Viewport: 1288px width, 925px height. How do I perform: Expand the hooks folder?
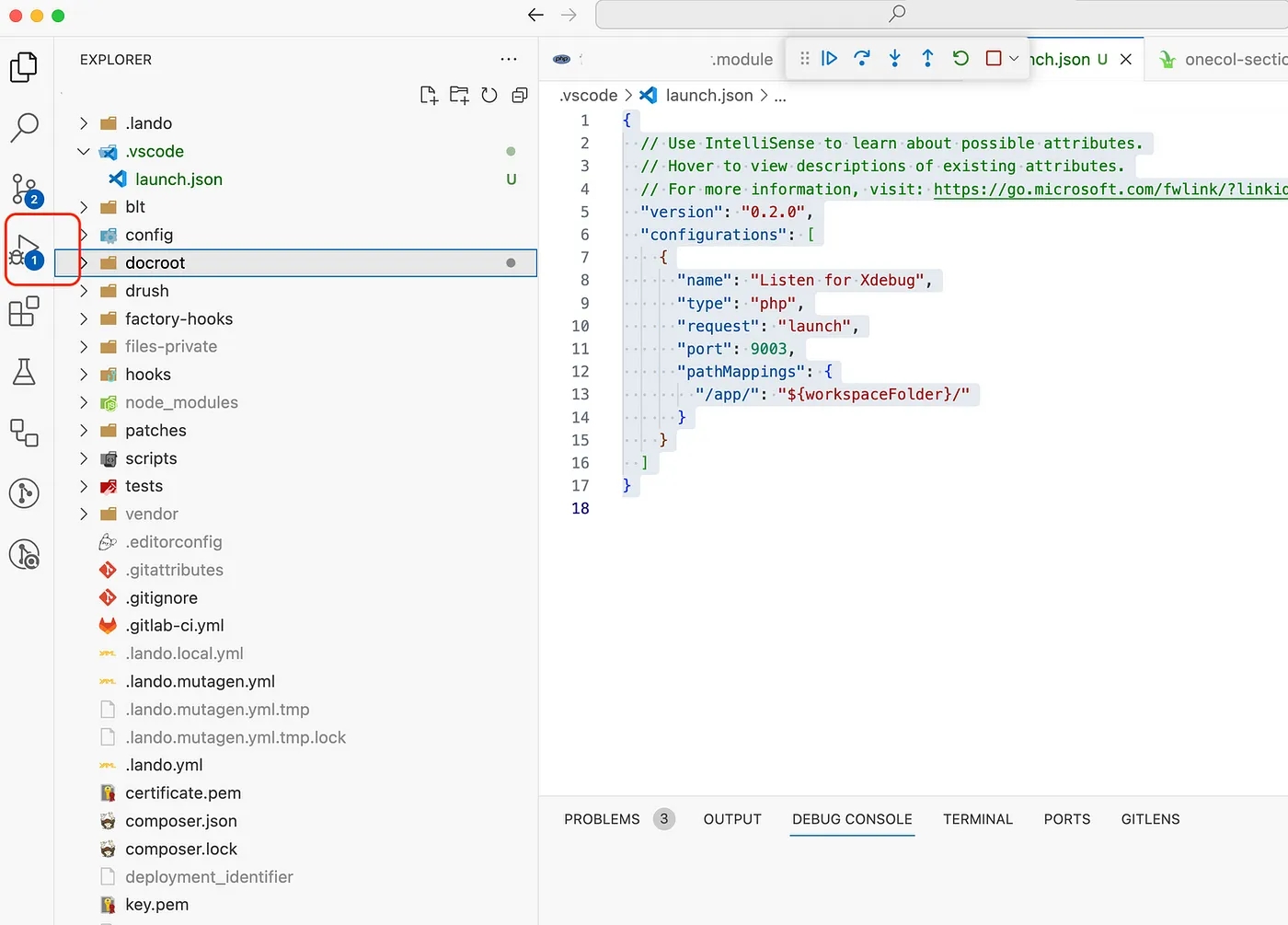pyautogui.click(x=84, y=375)
